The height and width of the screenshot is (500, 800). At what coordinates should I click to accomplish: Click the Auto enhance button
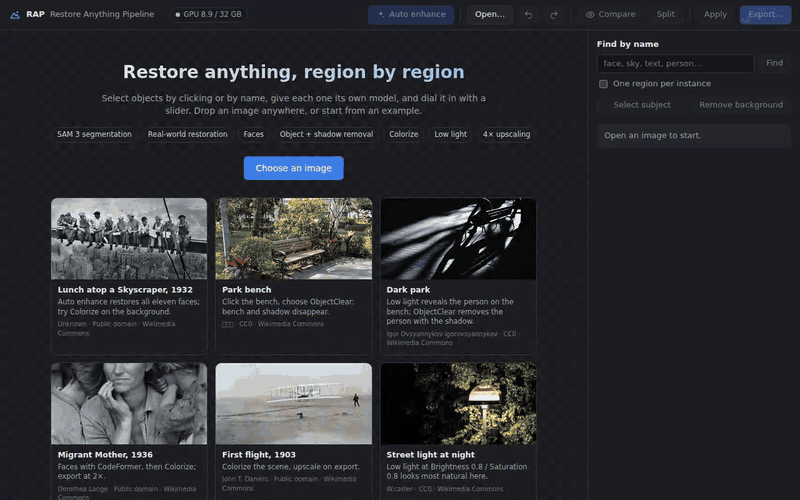pyautogui.click(x=411, y=14)
